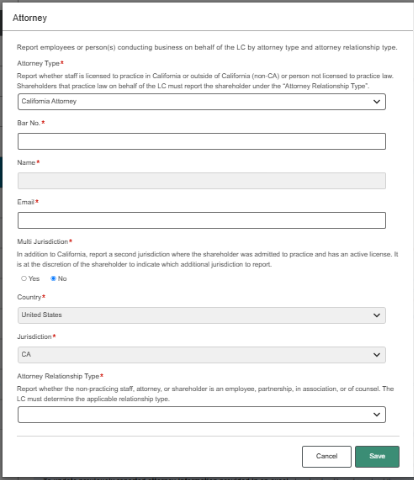Viewport: 414px width, 480px height.
Task: Select Yes for Multi Jurisdiction
Action: coord(24,278)
